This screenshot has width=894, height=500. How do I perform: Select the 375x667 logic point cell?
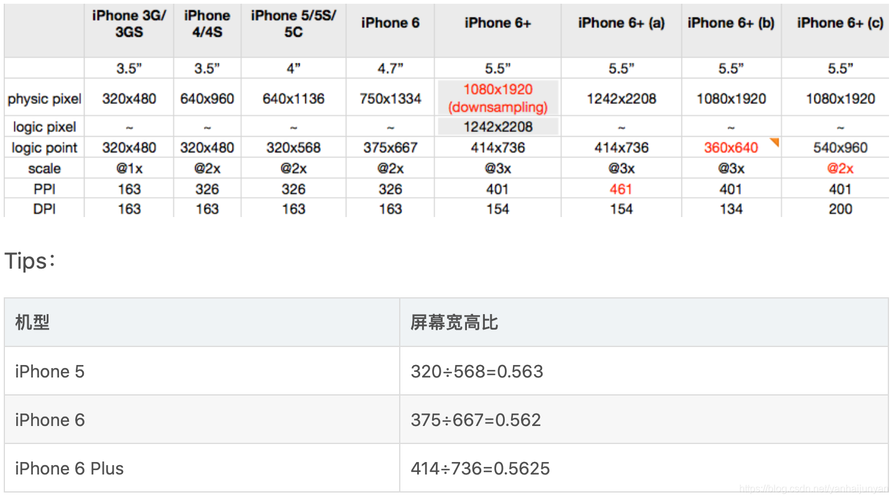(390, 148)
